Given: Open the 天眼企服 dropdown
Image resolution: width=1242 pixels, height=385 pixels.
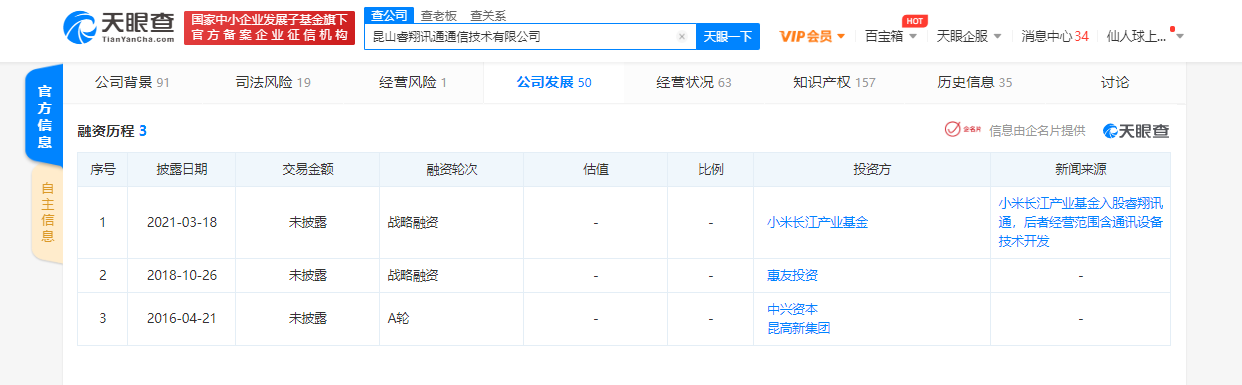Looking at the screenshot, I should (x=968, y=36).
